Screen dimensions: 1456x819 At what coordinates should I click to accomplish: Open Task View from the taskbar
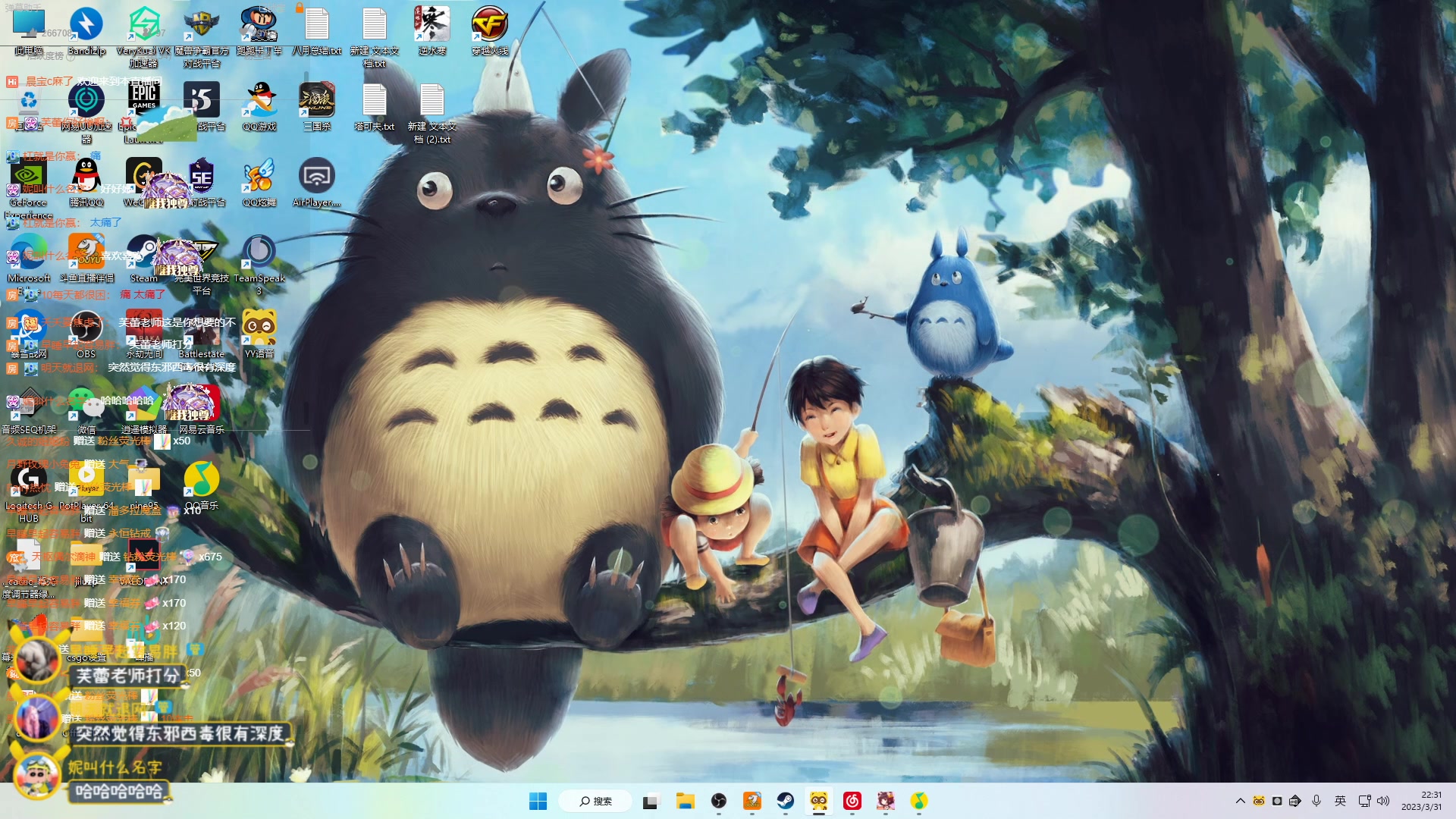[651, 801]
